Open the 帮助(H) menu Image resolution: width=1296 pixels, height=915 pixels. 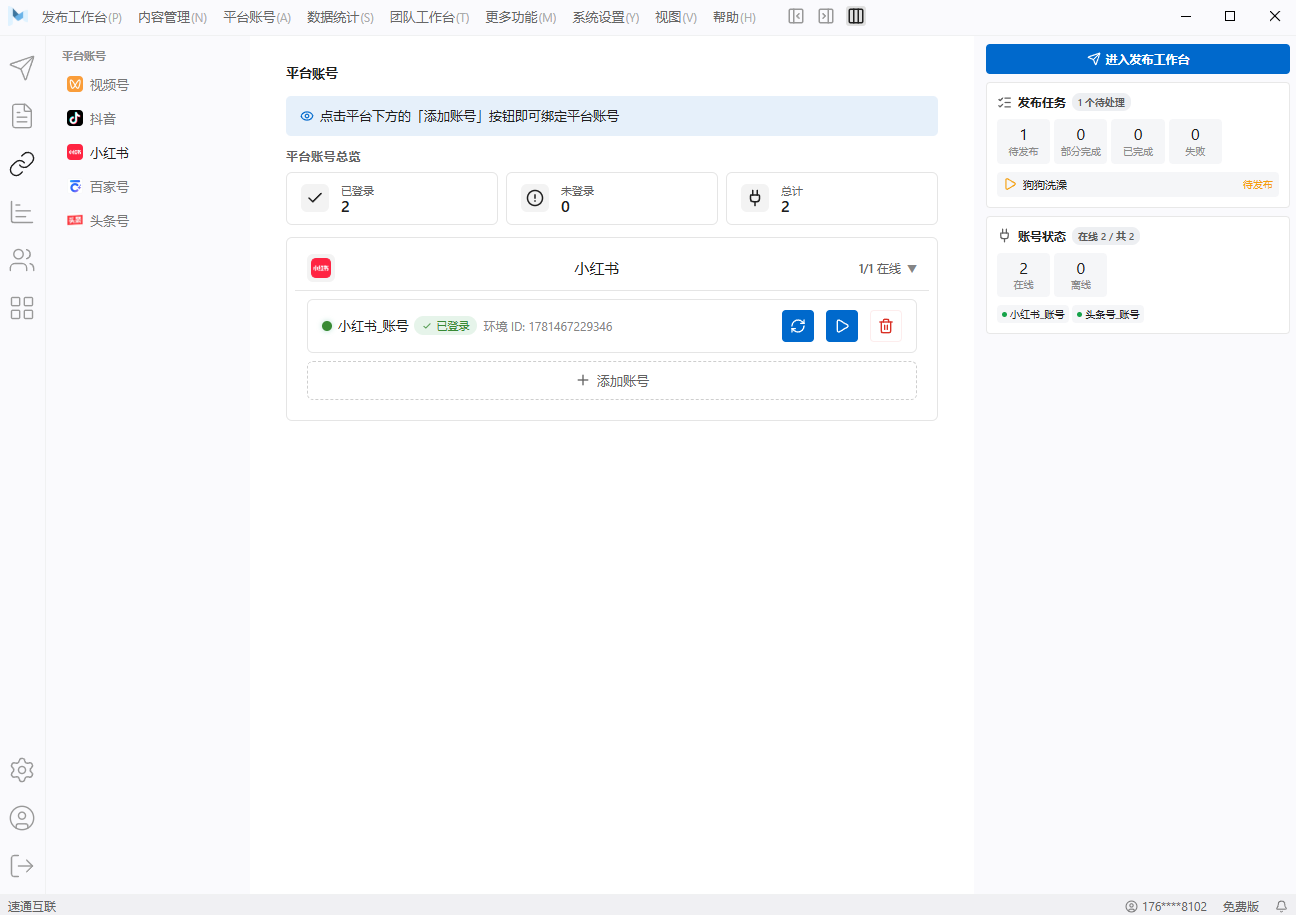(x=735, y=17)
